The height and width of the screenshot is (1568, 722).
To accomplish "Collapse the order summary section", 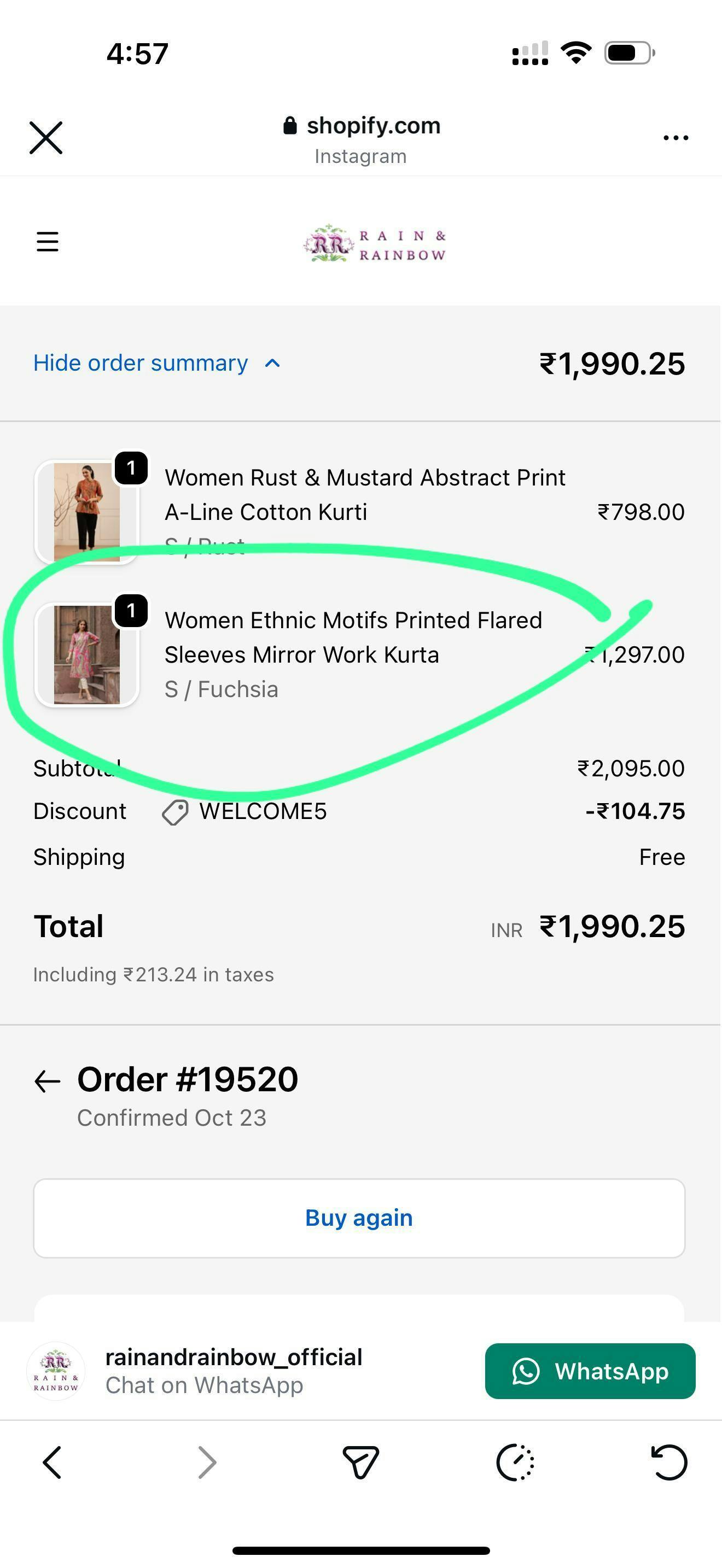I will click(141, 364).
